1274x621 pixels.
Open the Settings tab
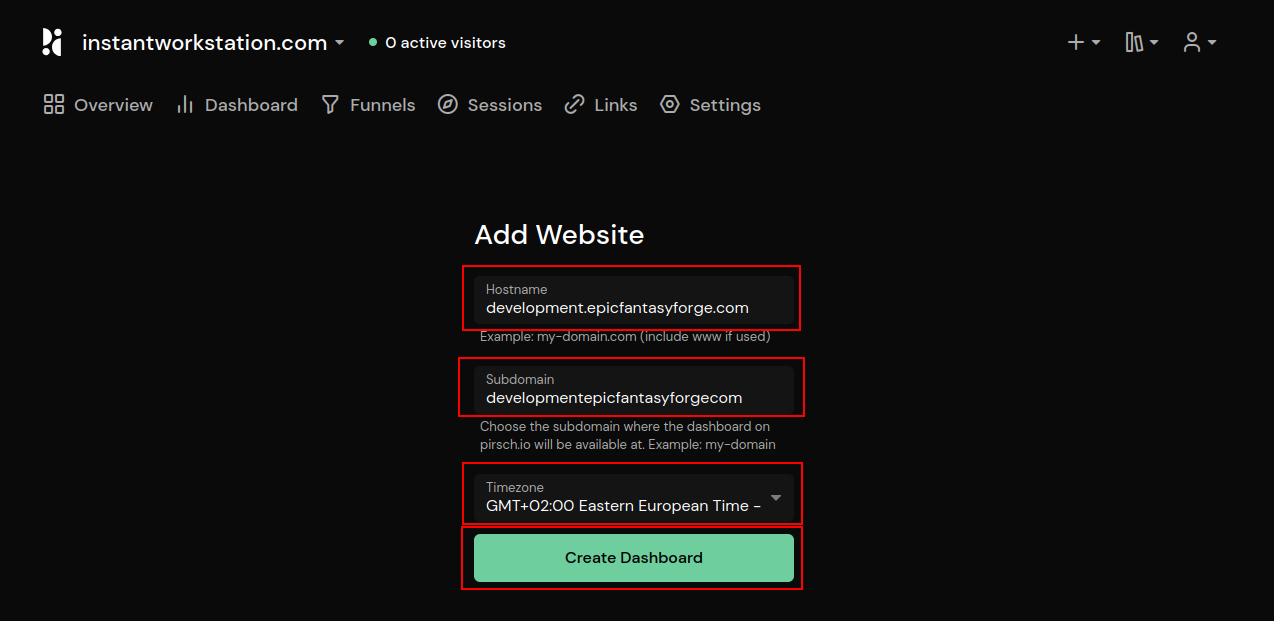point(711,105)
